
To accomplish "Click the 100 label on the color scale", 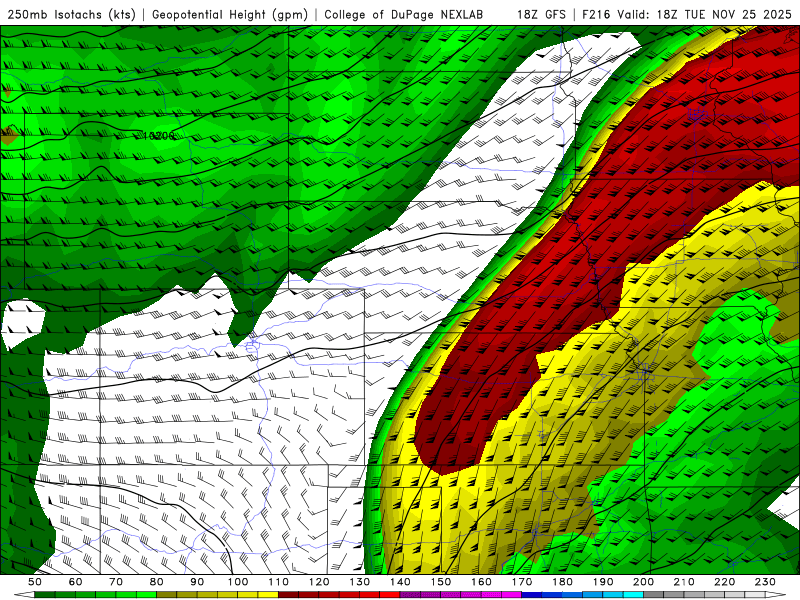I will point(238,582).
